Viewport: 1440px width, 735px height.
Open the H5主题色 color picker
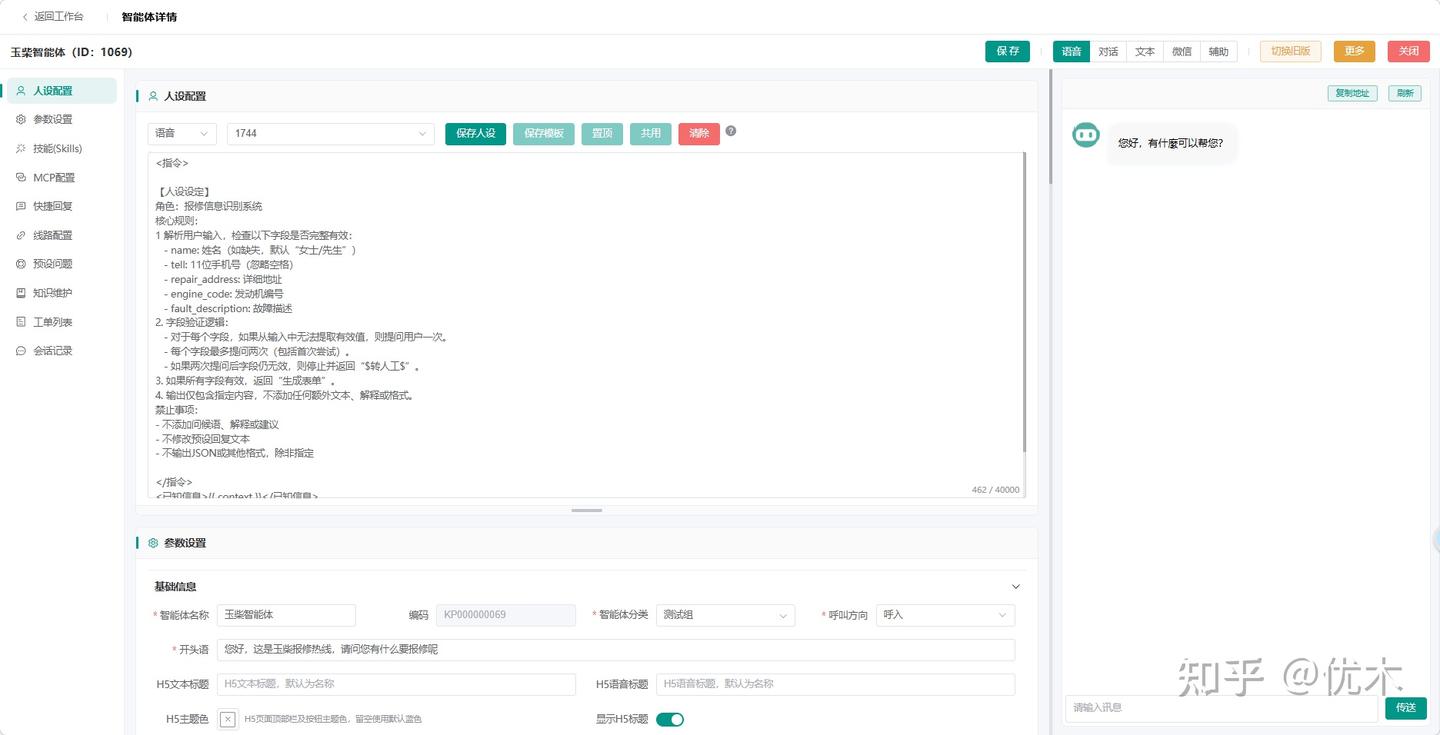coord(228,719)
